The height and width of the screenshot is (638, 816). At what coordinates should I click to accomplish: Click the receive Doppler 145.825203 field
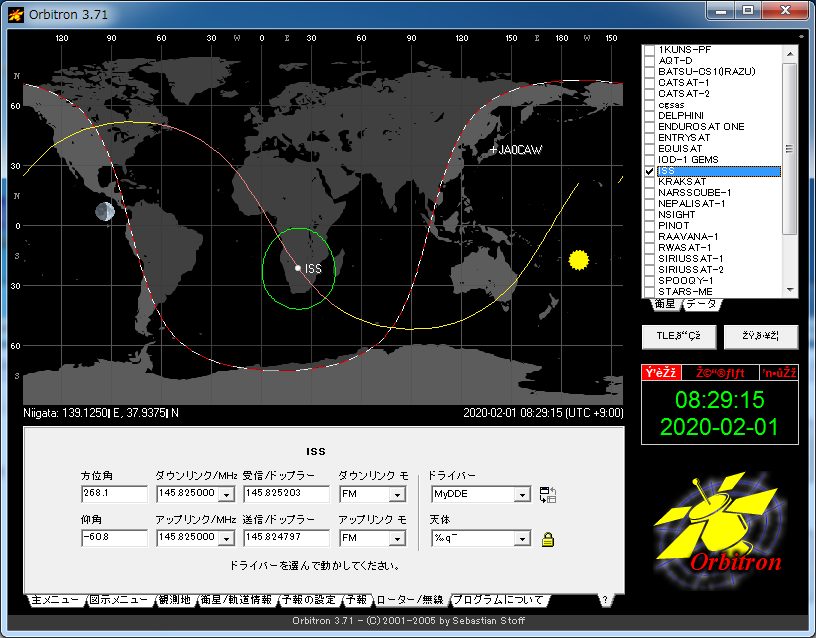tap(286, 493)
